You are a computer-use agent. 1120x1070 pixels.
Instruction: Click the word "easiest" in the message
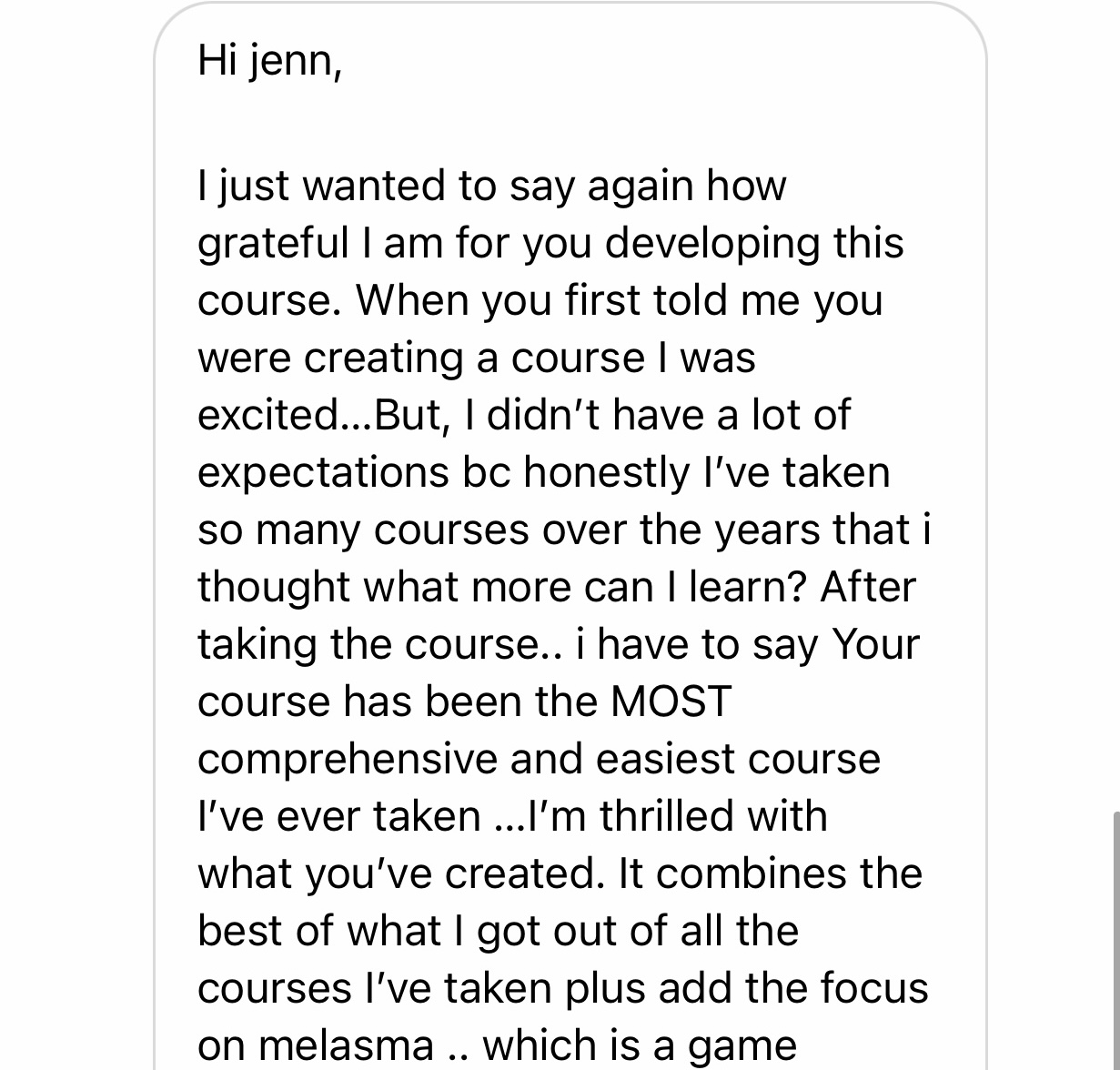click(x=661, y=758)
